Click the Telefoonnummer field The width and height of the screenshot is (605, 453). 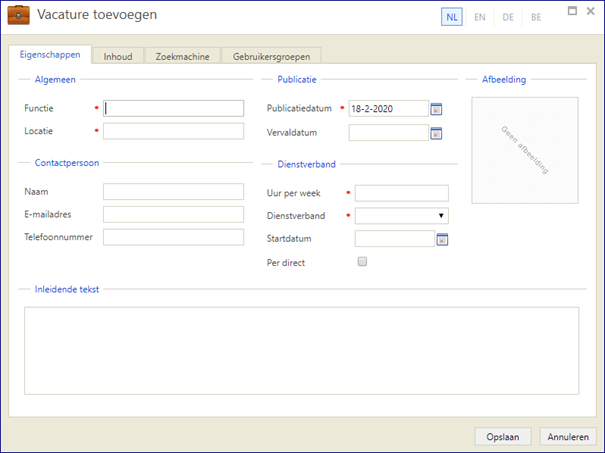[x=173, y=237]
